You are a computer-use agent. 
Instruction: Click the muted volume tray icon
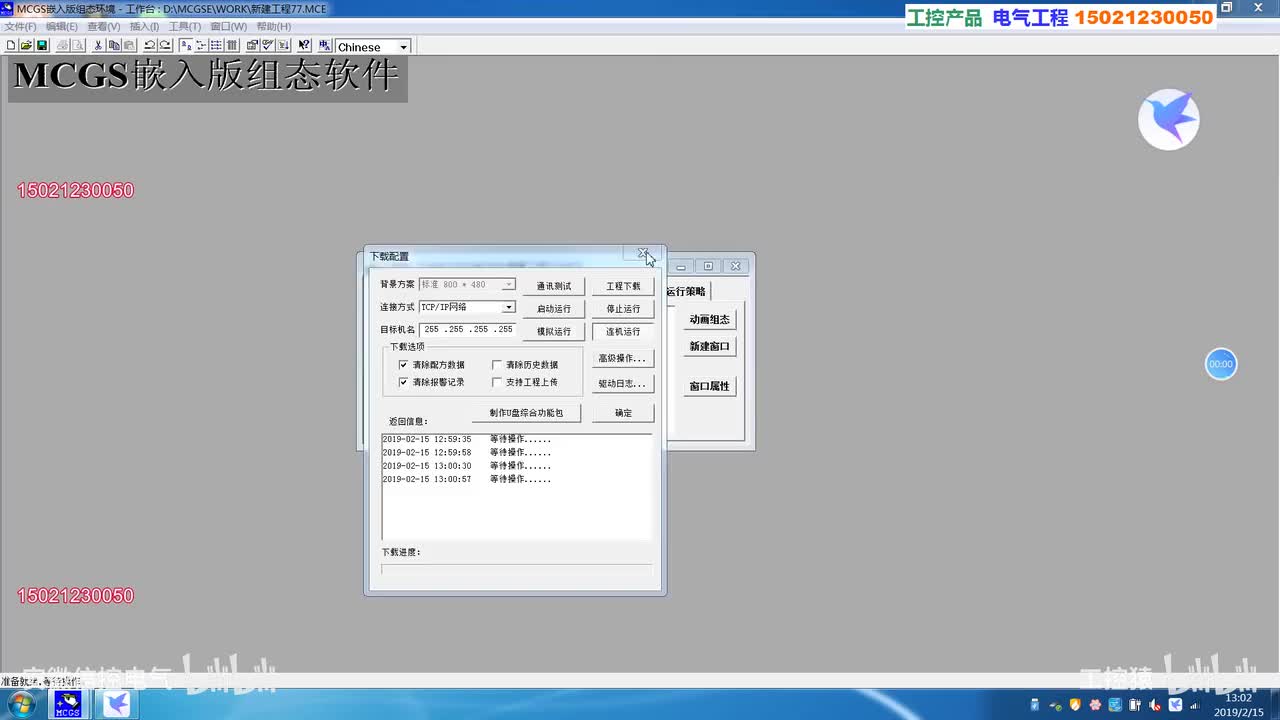tap(1155, 705)
